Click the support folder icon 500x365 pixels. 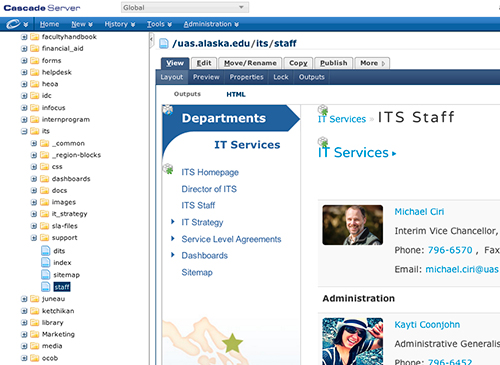44,238
